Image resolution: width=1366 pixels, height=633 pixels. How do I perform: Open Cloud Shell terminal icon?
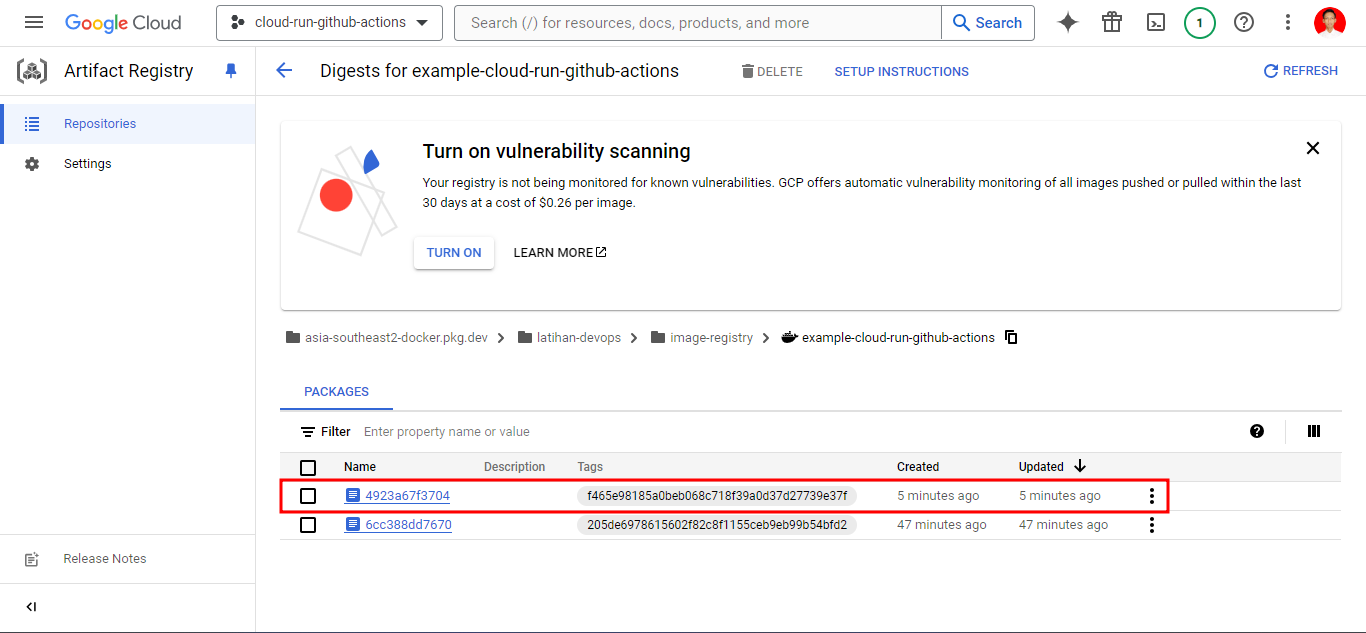(1156, 22)
